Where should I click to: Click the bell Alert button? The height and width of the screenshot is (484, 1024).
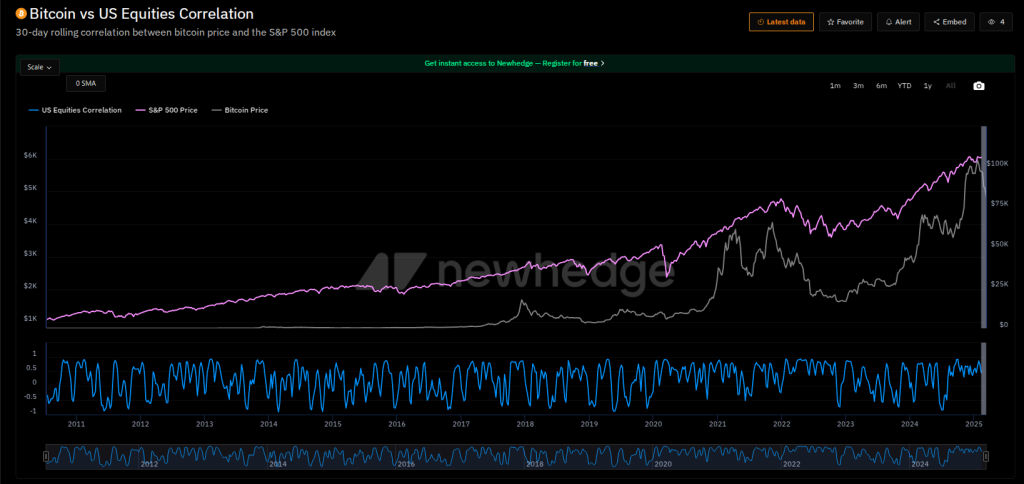[x=898, y=21]
